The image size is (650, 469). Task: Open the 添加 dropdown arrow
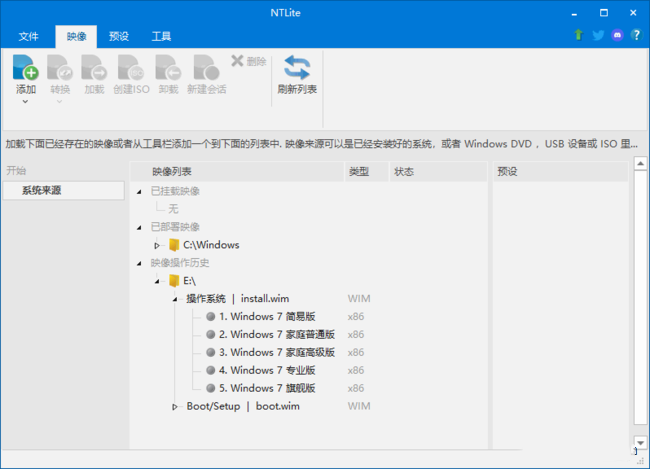(26, 102)
